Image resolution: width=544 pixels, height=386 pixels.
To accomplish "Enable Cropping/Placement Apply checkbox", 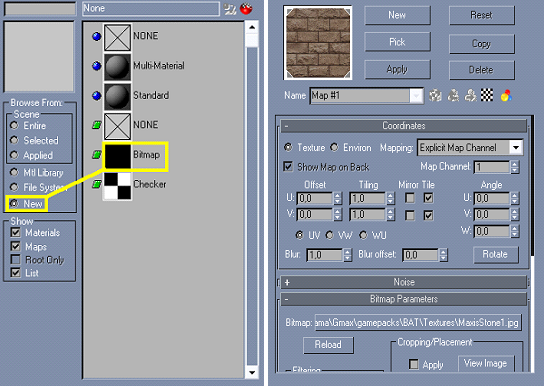I will (414, 364).
